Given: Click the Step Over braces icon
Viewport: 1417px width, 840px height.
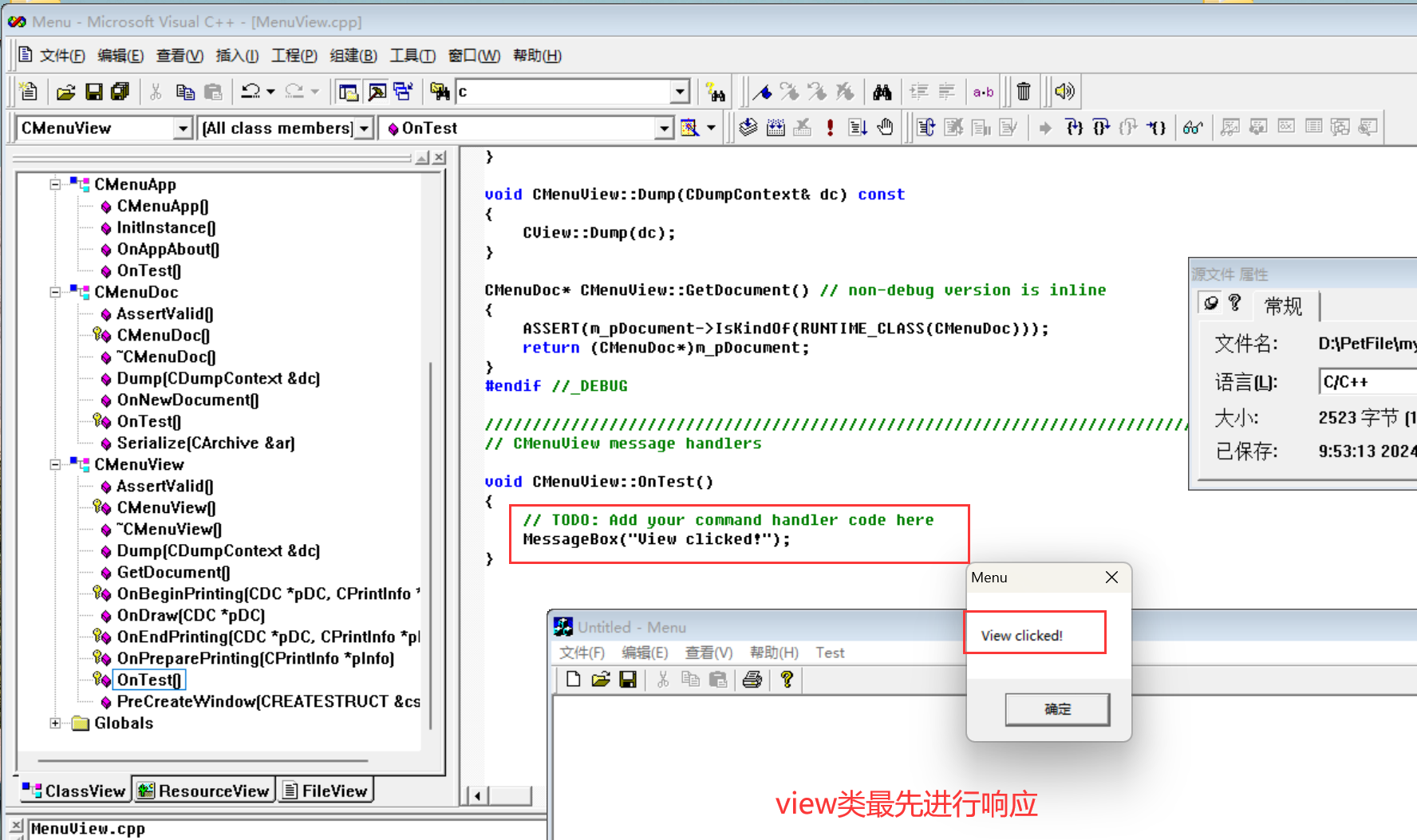Looking at the screenshot, I should (1101, 127).
